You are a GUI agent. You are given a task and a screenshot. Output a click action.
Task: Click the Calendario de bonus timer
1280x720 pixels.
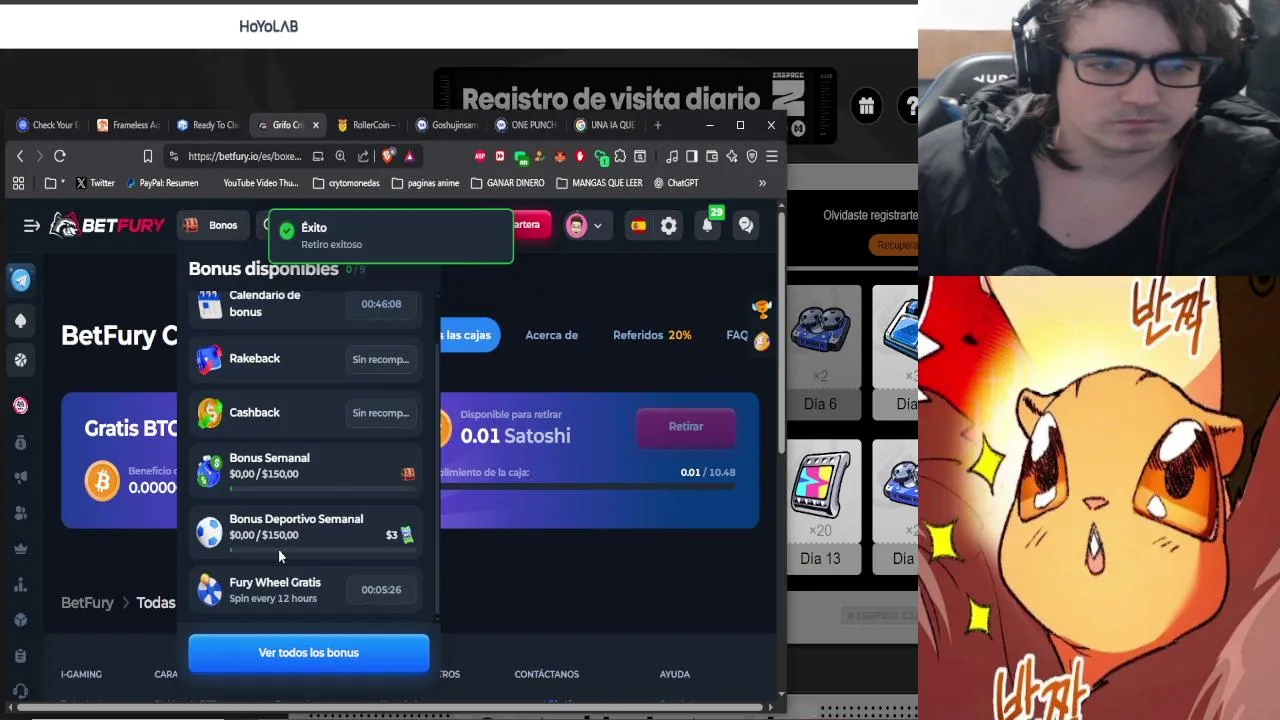tap(381, 304)
